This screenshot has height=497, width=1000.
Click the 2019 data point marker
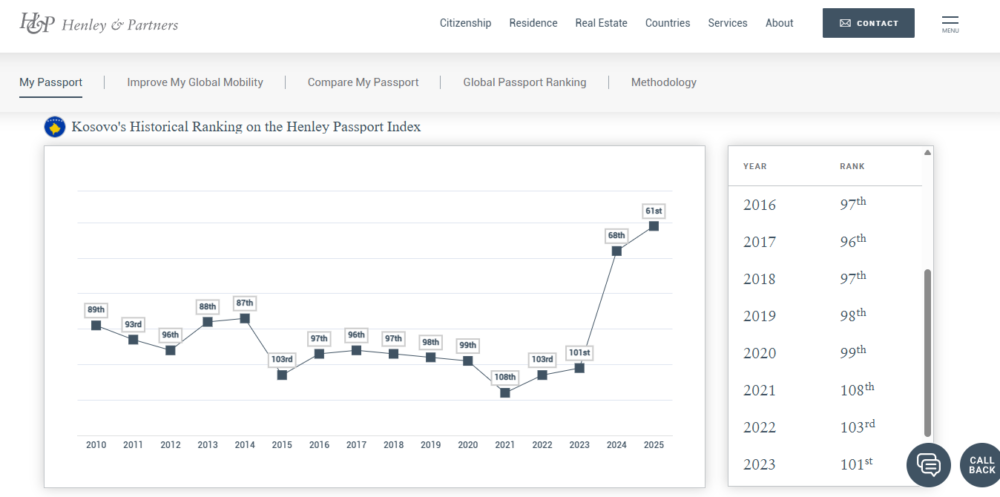pyautogui.click(x=430, y=357)
